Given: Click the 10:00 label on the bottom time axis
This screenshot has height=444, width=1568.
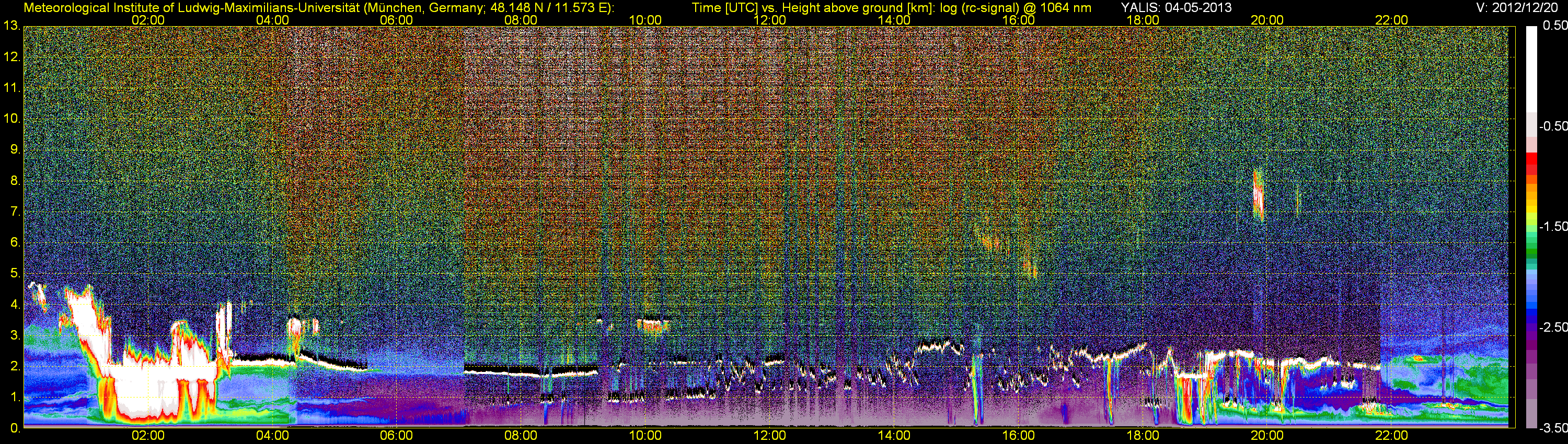Looking at the screenshot, I should click(645, 436).
